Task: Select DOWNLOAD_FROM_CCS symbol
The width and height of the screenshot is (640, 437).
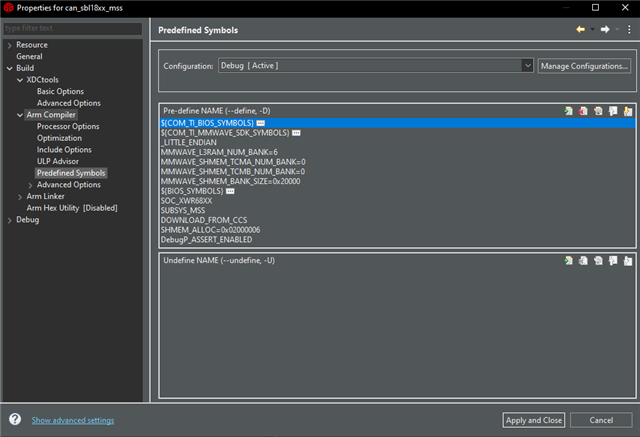Action: [x=204, y=220]
